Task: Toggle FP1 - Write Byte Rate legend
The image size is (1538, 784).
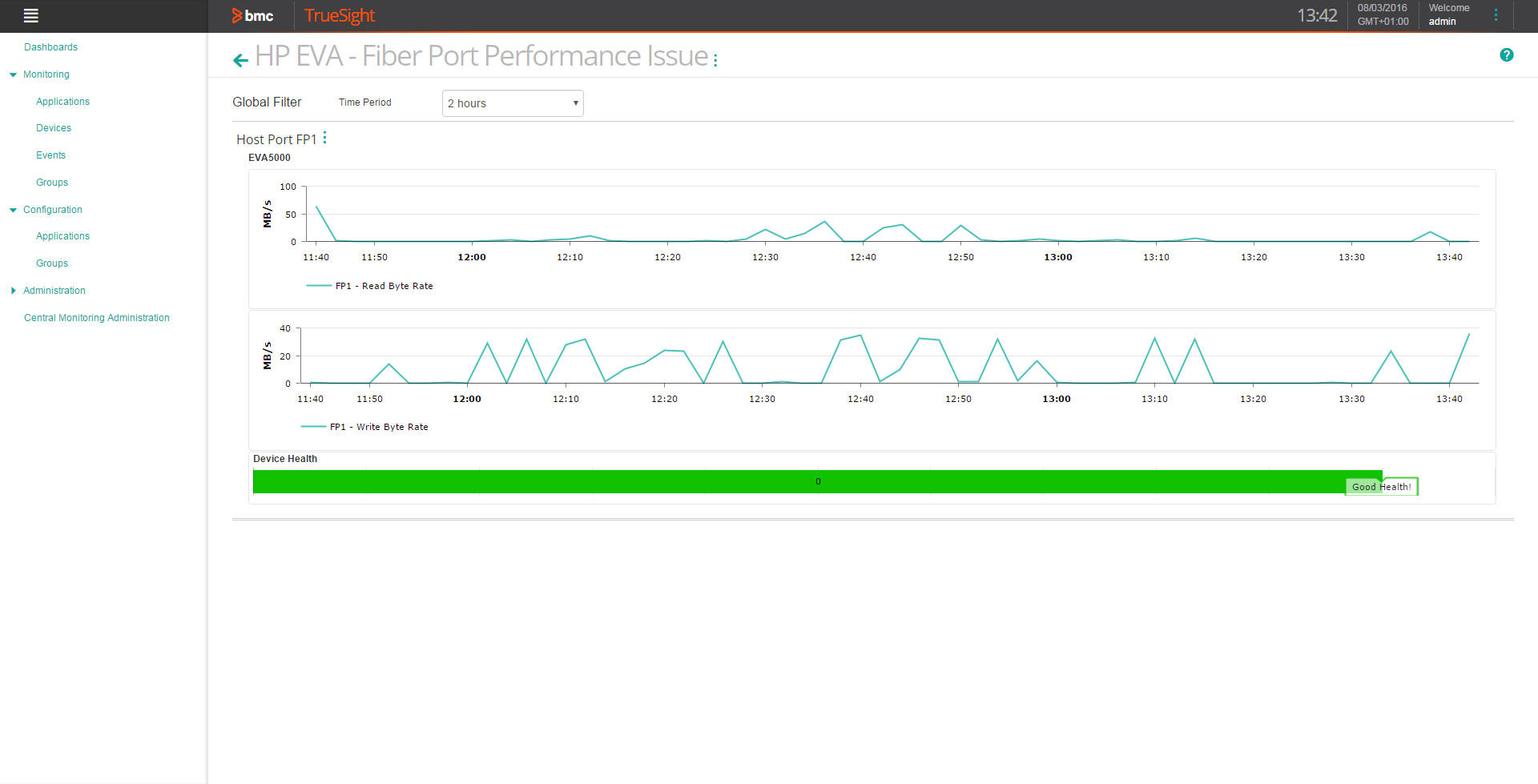Action: pyautogui.click(x=364, y=427)
